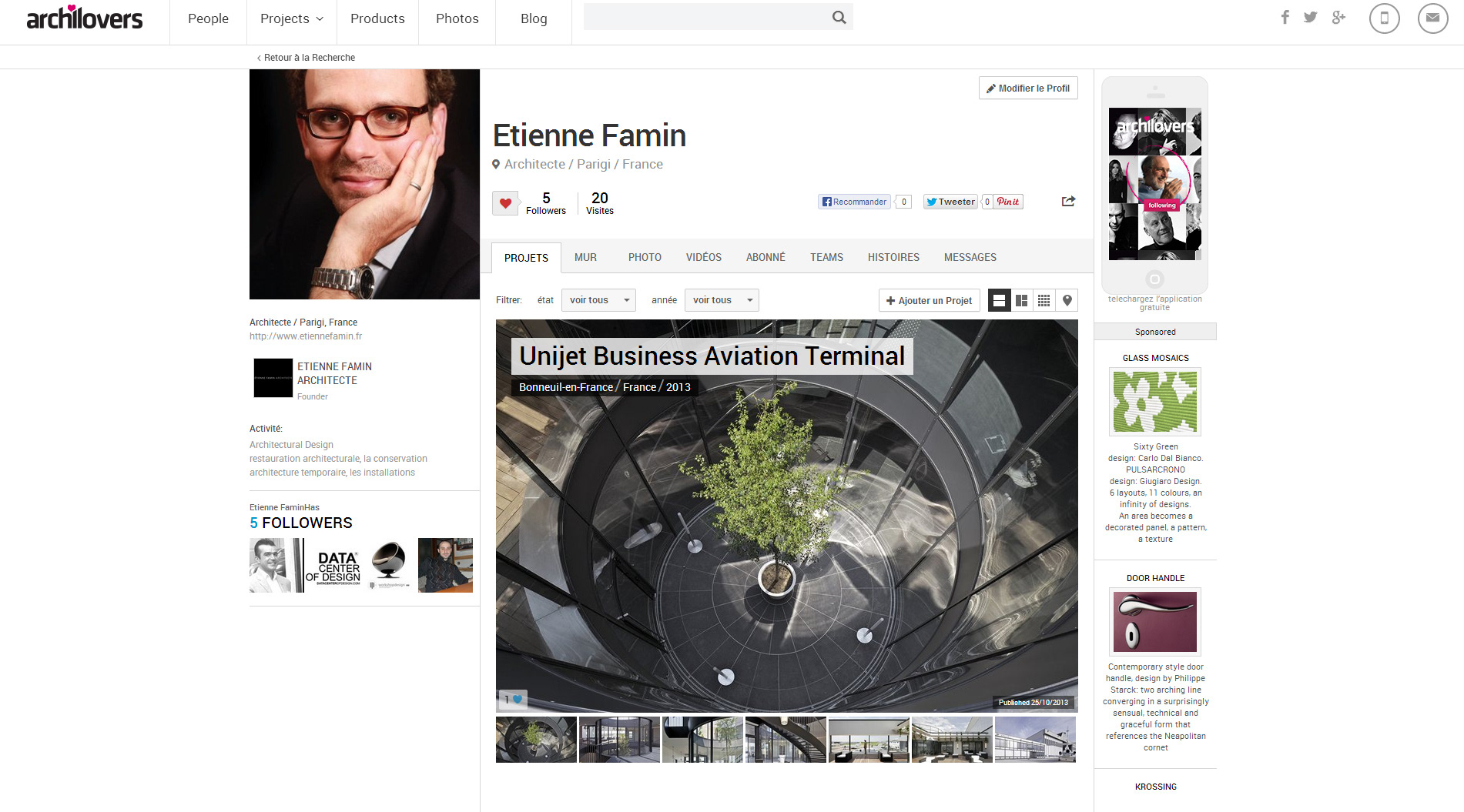The image size is (1464, 812).
Task: Switch to the ABONNÉ tab
Action: pos(766,257)
